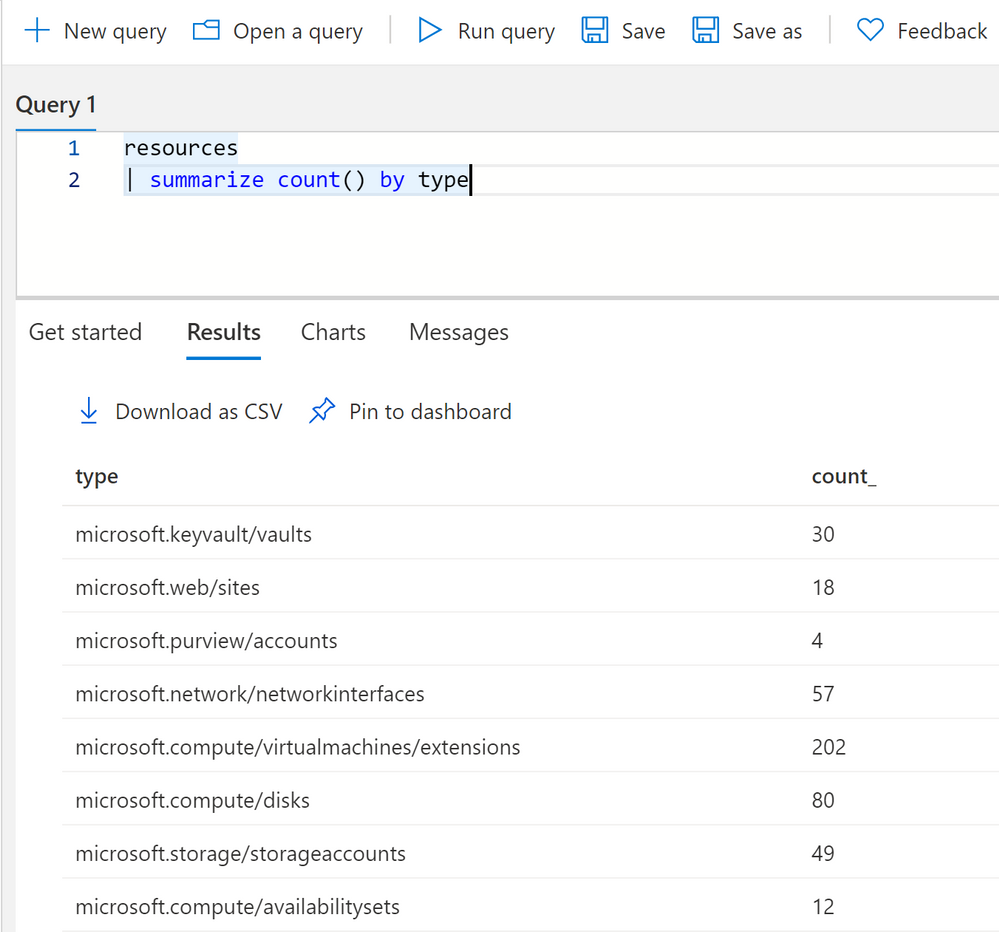This screenshot has height=932, width=999.
Task: Click the count_ column header
Action: click(844, 477)
